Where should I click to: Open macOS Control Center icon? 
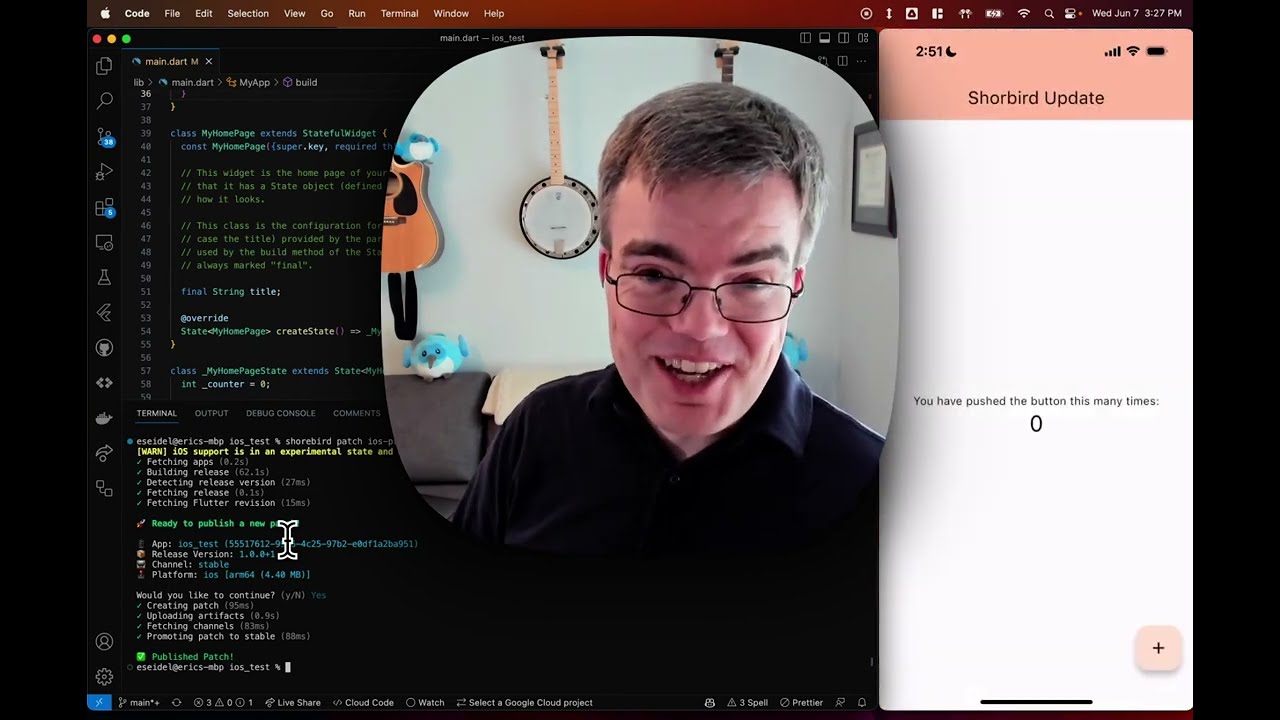(x=1071, y=13)
